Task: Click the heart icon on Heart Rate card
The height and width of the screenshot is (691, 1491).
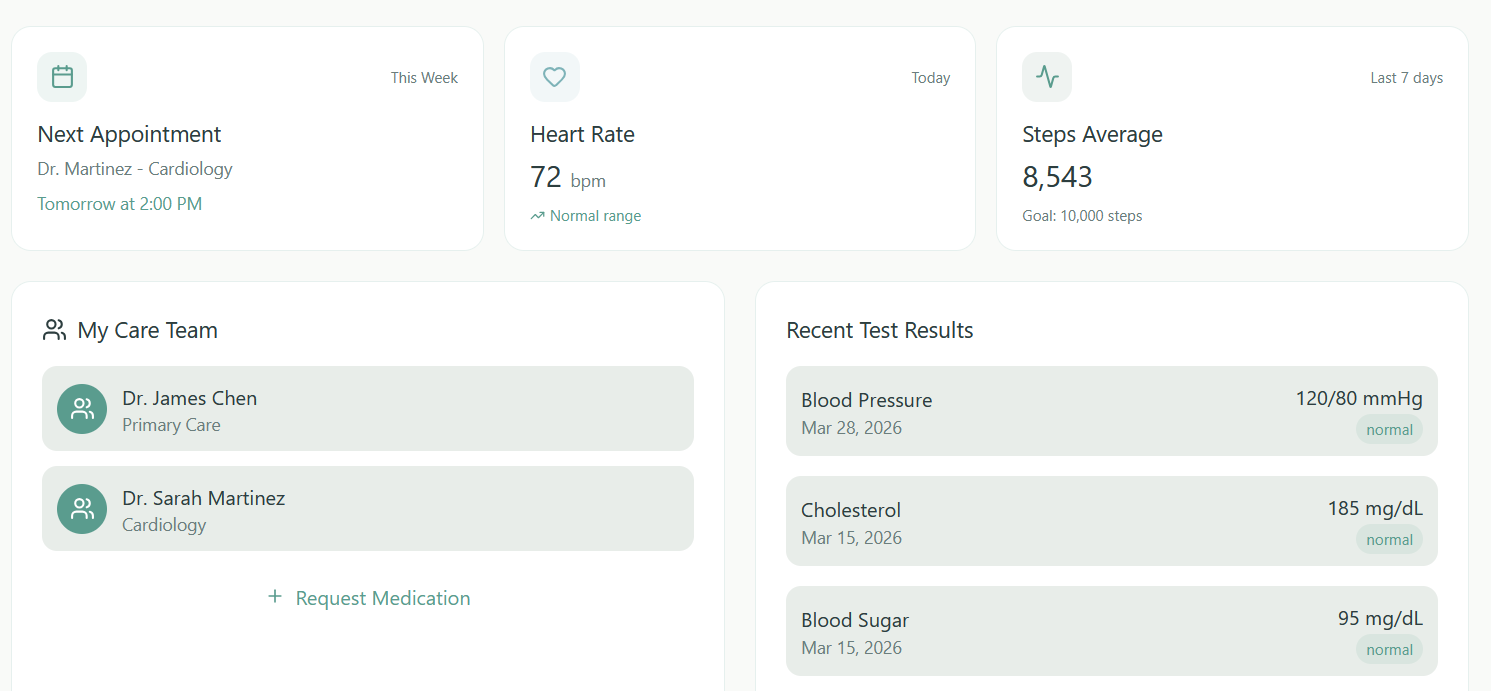Action: pyautogui.click(x=554, y=77)
